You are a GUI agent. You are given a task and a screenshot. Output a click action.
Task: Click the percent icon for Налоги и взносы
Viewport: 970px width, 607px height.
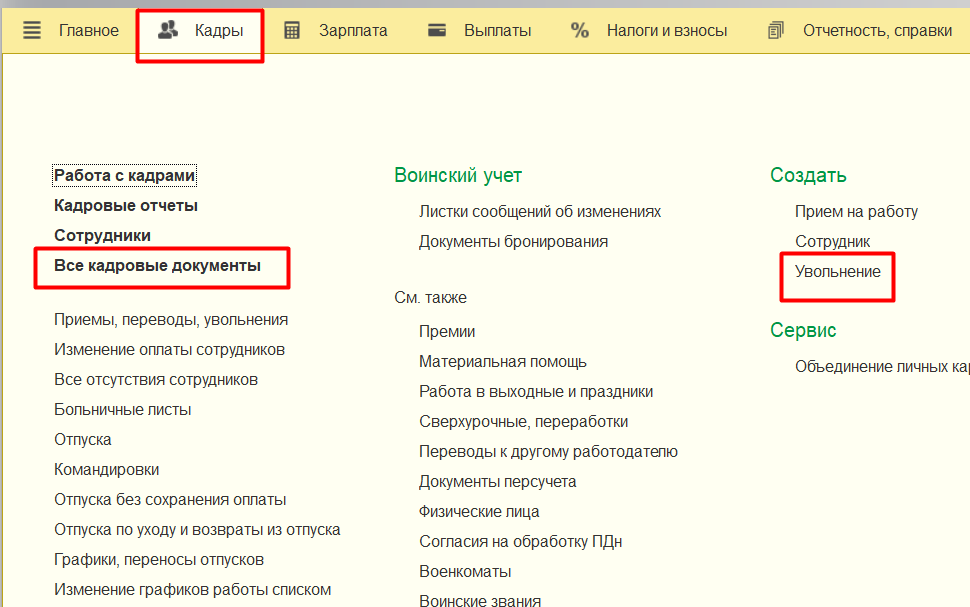coord(580,29)
